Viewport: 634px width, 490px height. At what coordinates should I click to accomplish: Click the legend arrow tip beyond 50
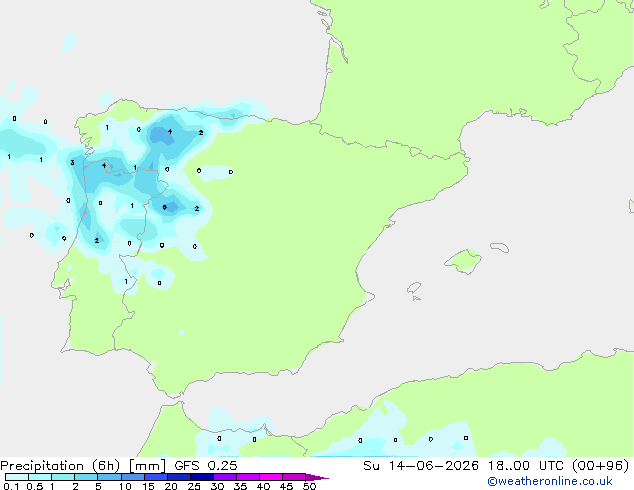click(317, 477)
